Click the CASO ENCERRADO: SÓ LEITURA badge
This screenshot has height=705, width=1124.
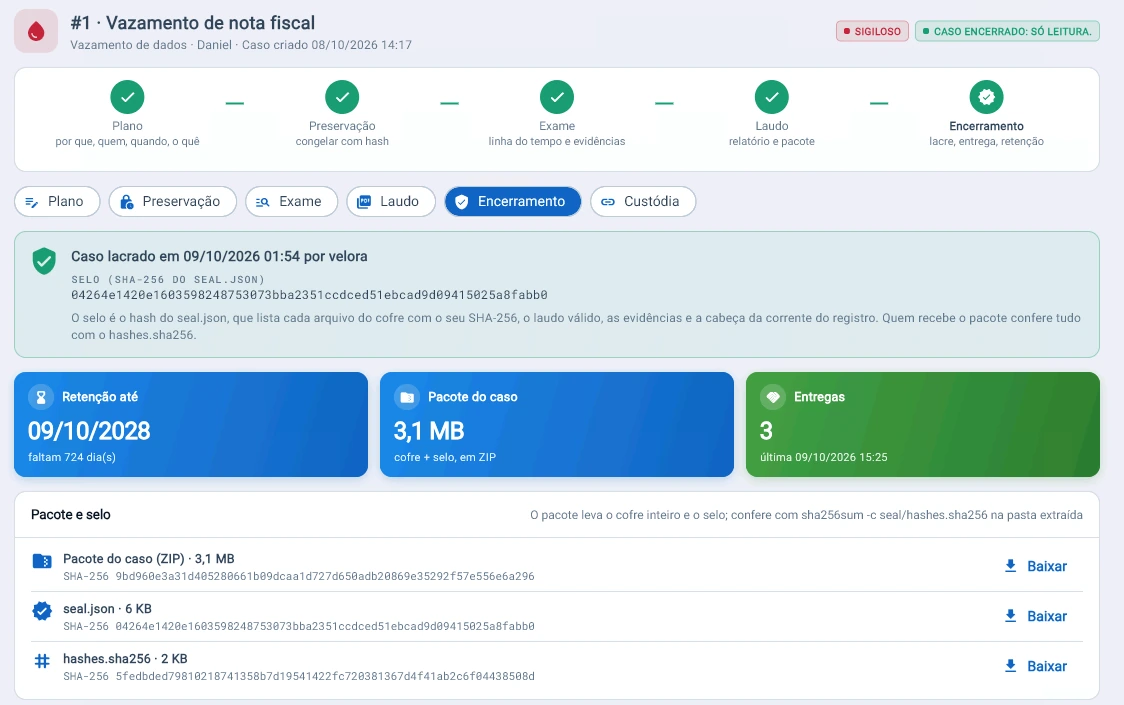point(1007,32)
